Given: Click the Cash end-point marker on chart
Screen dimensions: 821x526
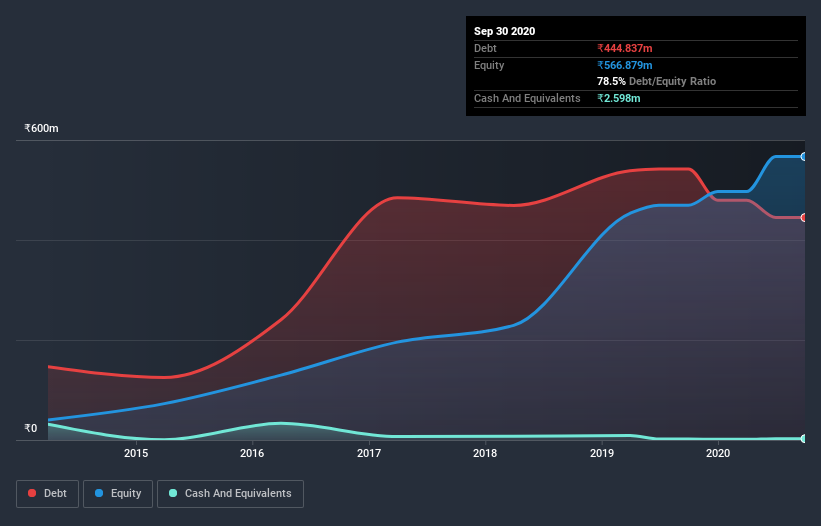Looking at the screenshot, I should pyautogui.click(x=804, y=439).
